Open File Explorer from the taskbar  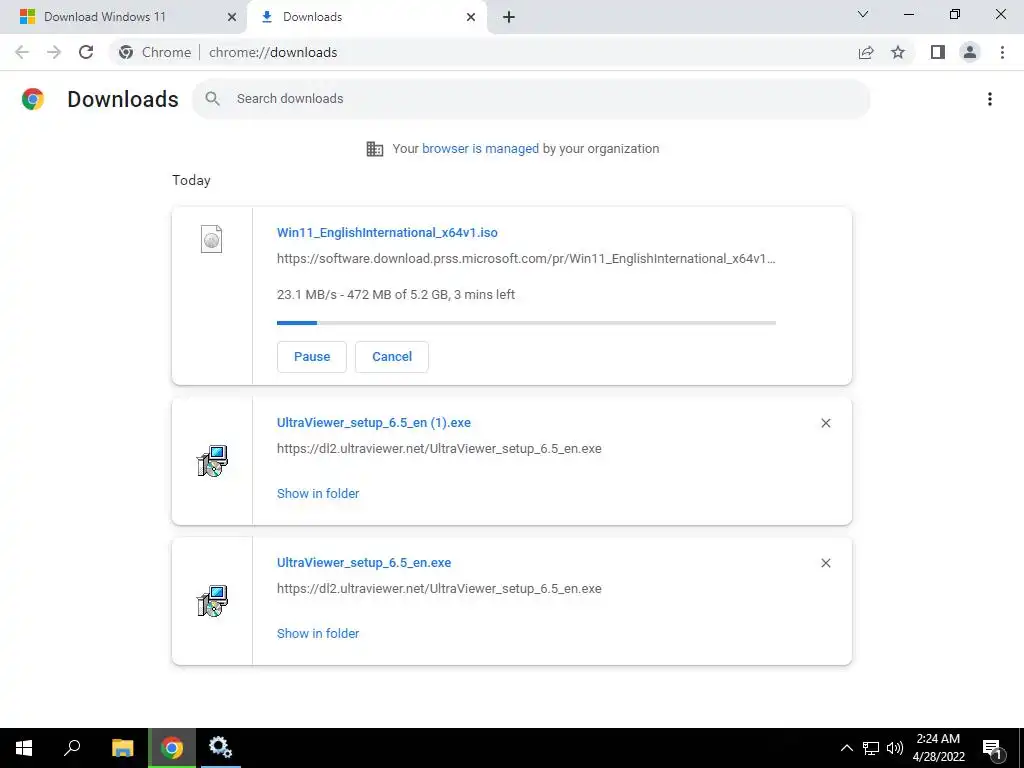pos(122,748)
